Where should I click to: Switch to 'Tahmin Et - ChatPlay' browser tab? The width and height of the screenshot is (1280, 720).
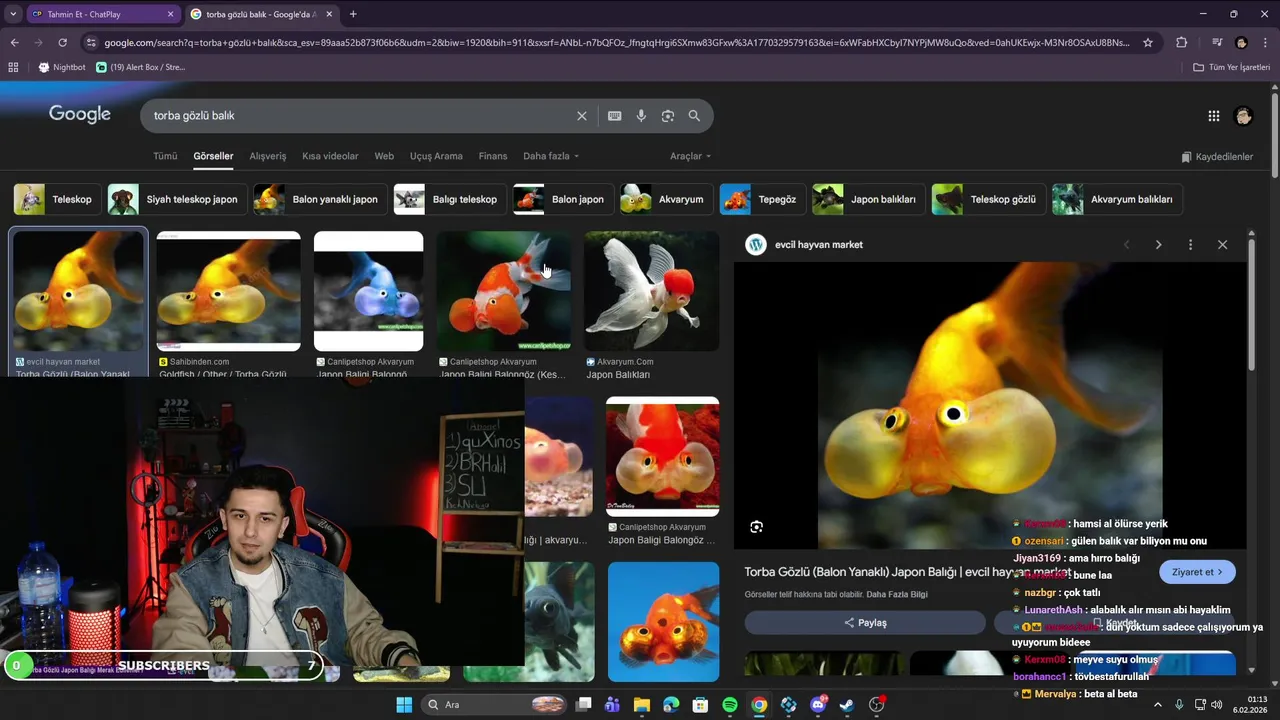point(102,14)
